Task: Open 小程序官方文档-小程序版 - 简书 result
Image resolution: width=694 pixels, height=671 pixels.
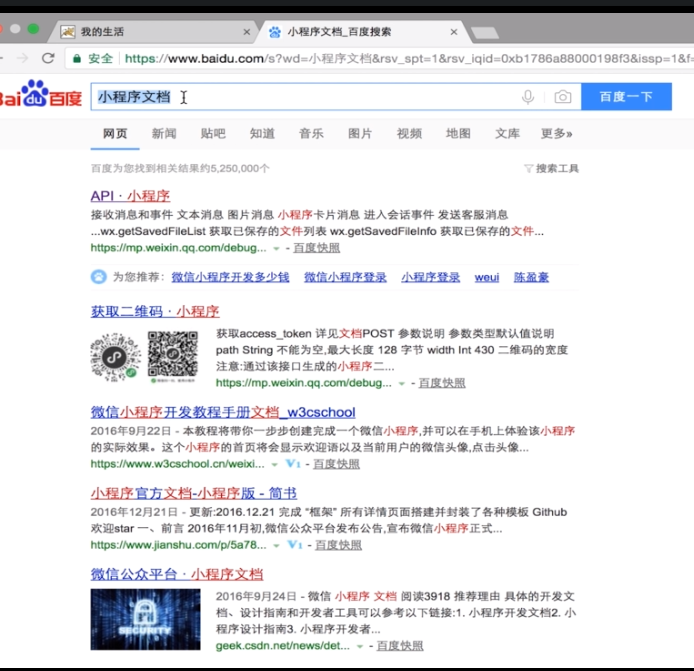Action: (x=194, y=493)
